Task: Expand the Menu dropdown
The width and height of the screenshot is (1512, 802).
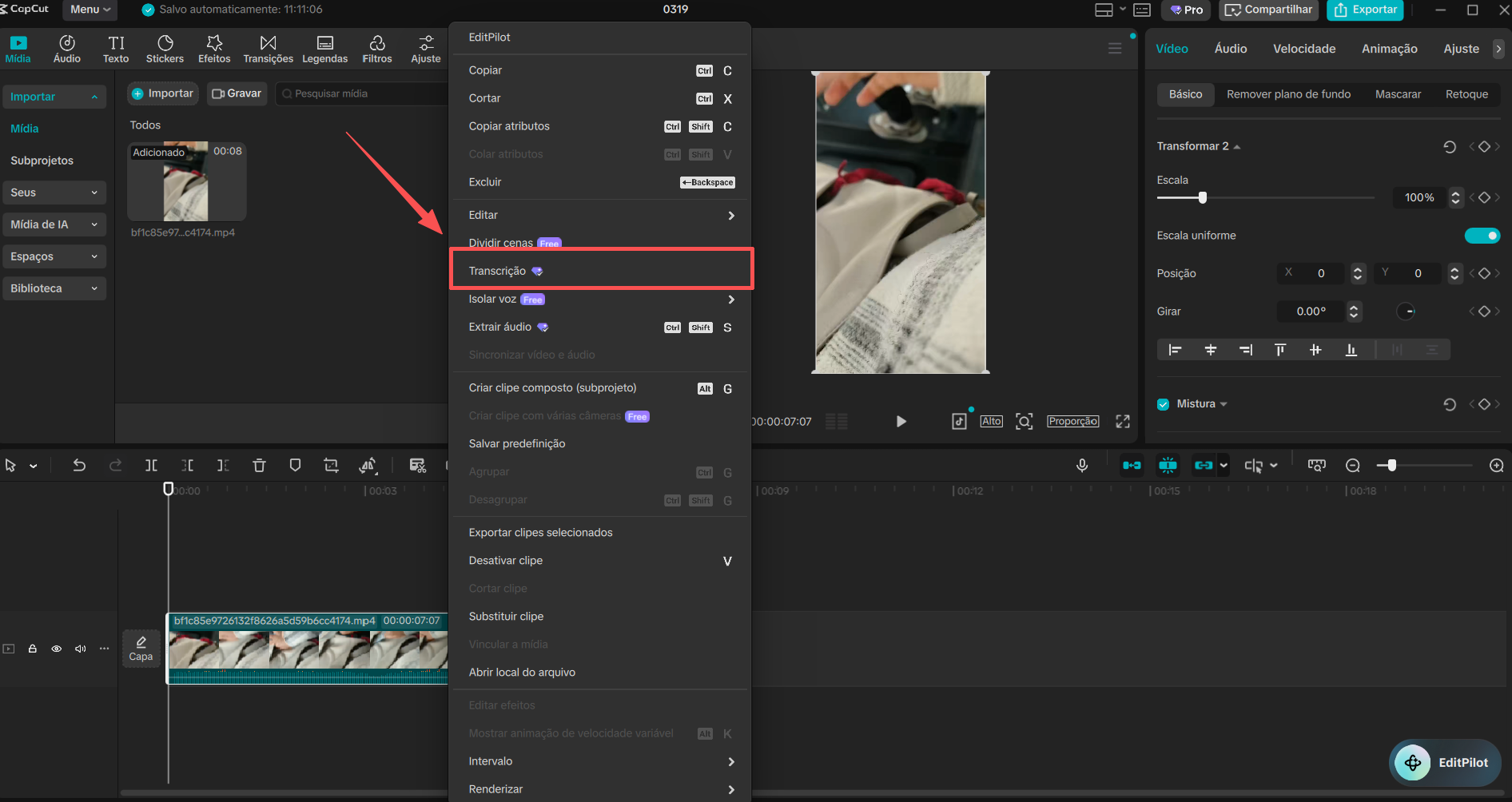Action: pos(90,10)
